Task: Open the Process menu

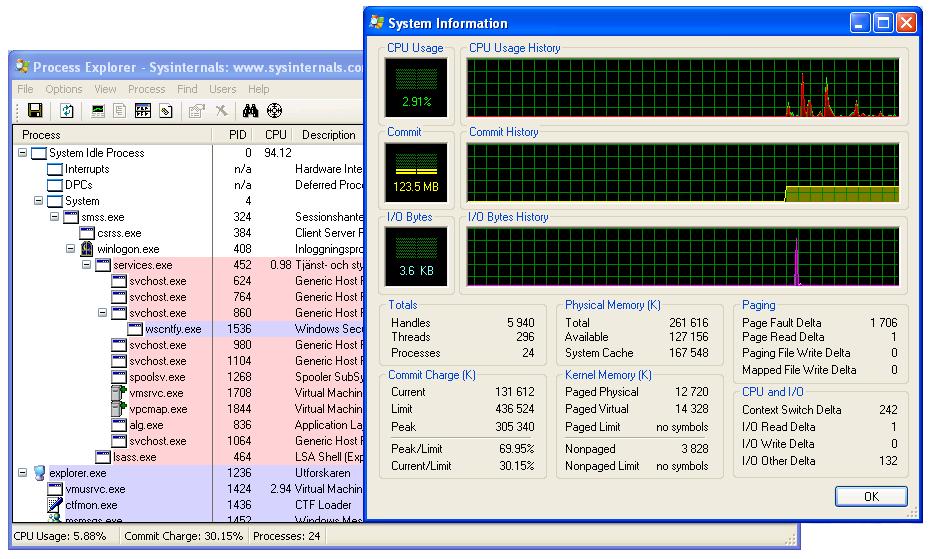Action: [146, 89]
